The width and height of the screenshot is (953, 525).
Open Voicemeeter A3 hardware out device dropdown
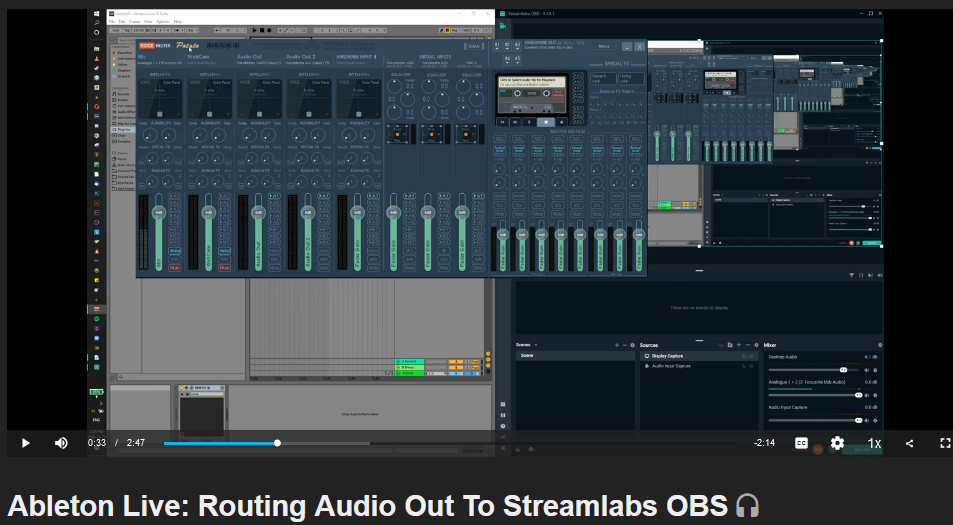(x=517, y=46)
